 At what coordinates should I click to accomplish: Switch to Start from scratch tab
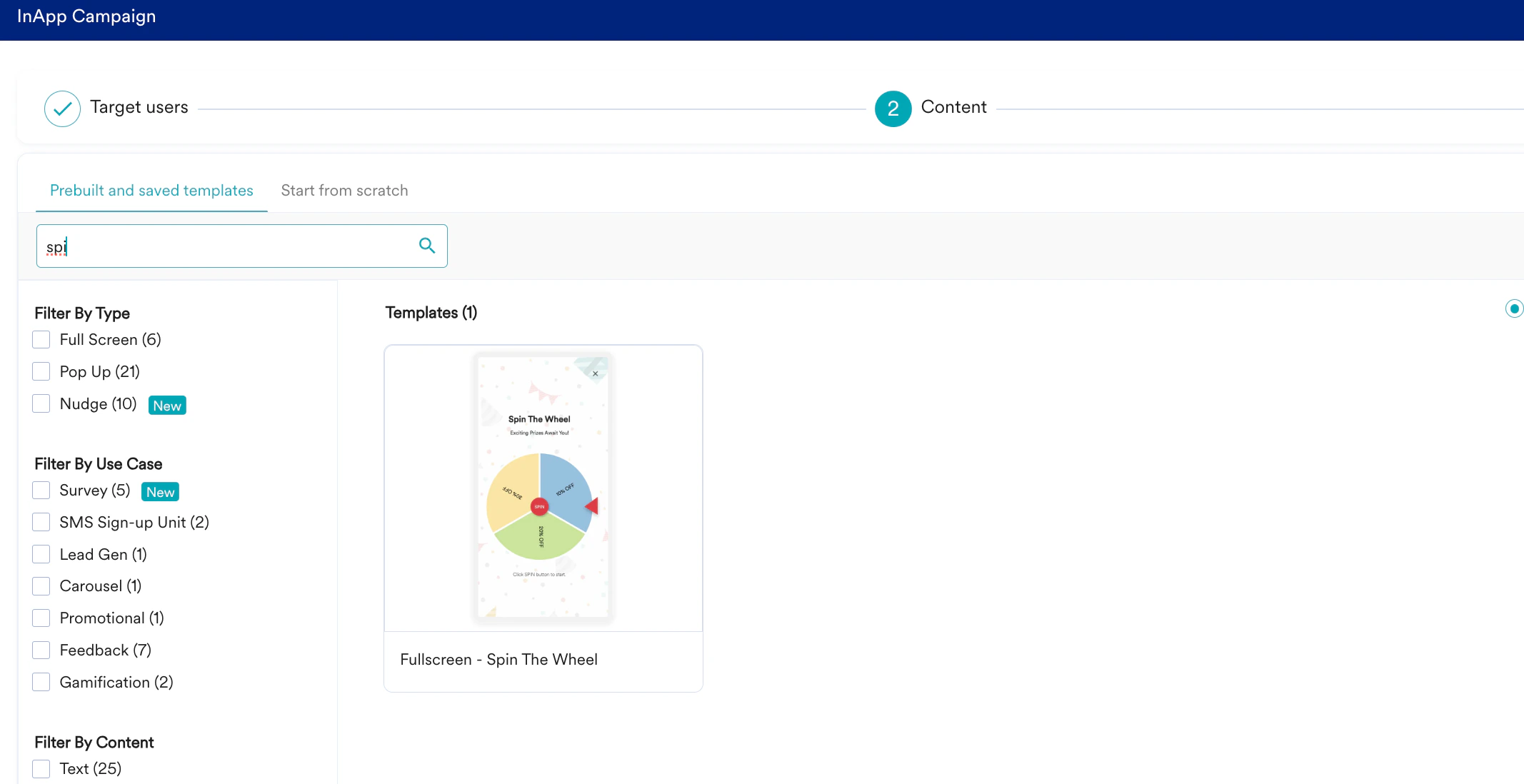[x=344, y=191]
